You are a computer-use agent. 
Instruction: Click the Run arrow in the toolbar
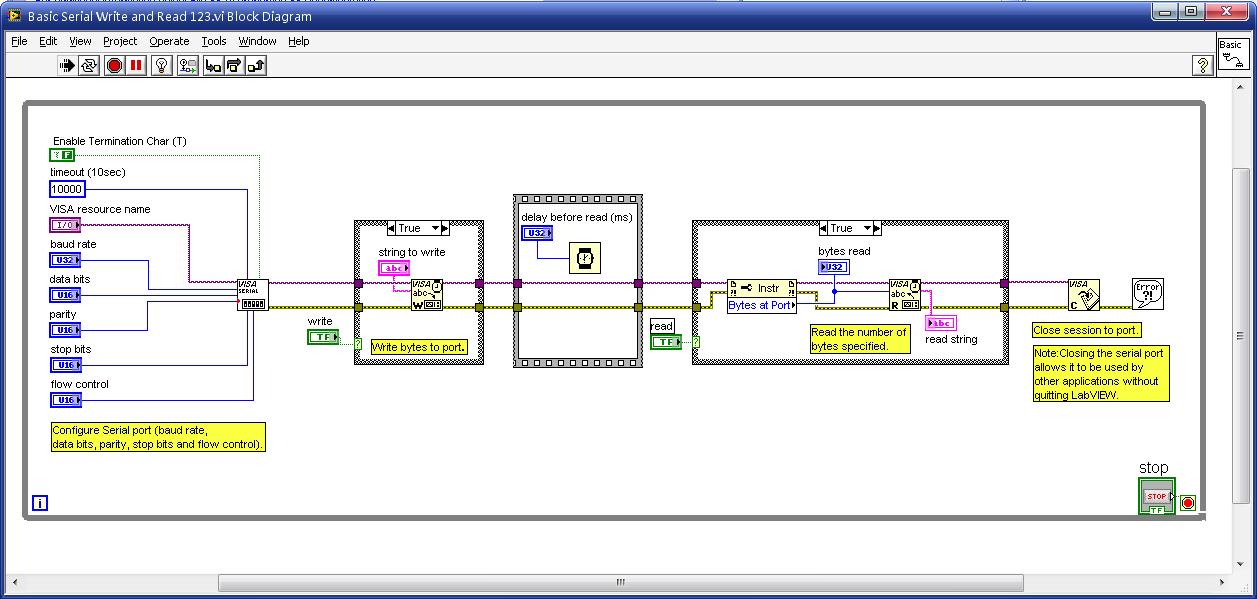tap(67, 66)
